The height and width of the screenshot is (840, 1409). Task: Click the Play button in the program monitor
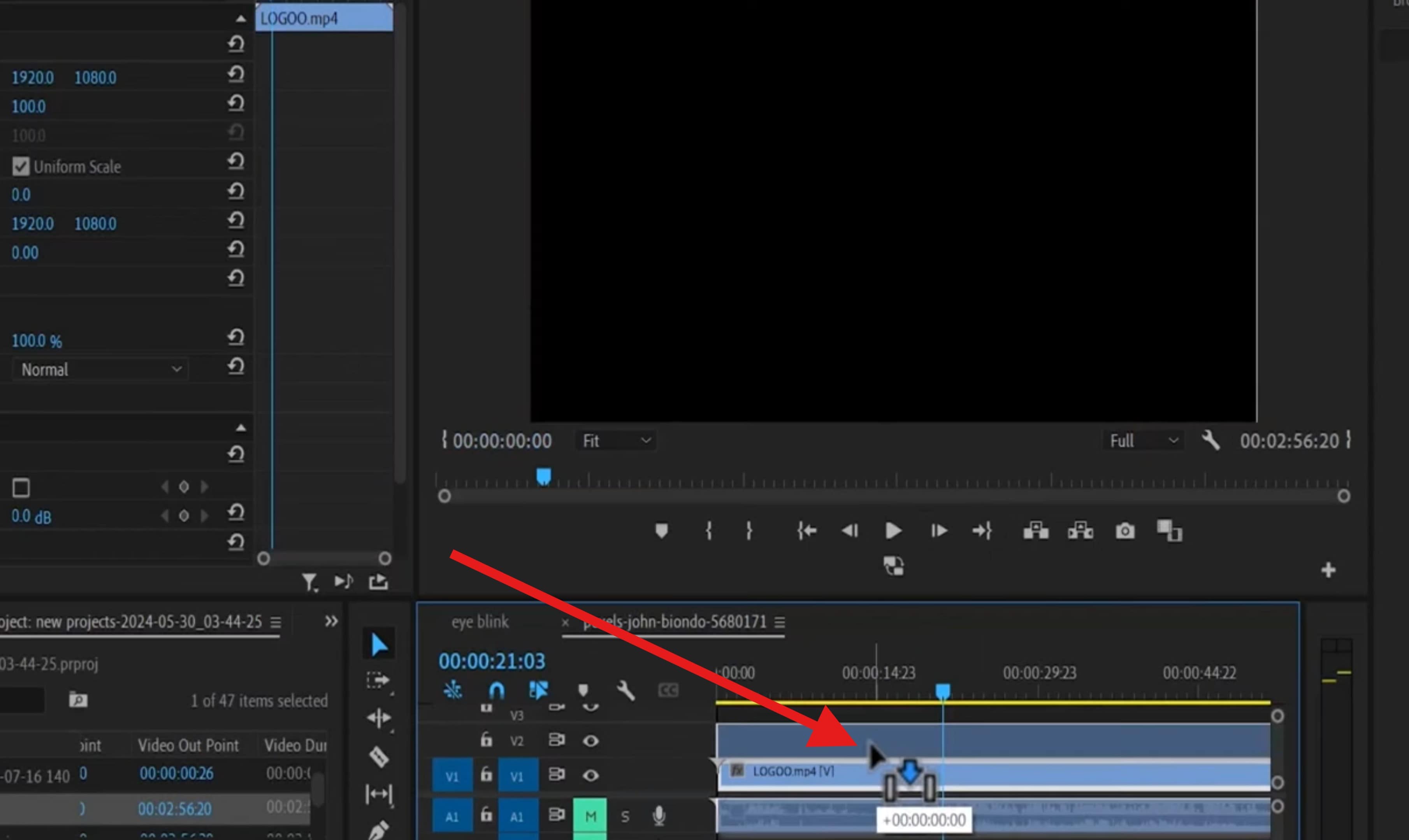pos(893,531)
